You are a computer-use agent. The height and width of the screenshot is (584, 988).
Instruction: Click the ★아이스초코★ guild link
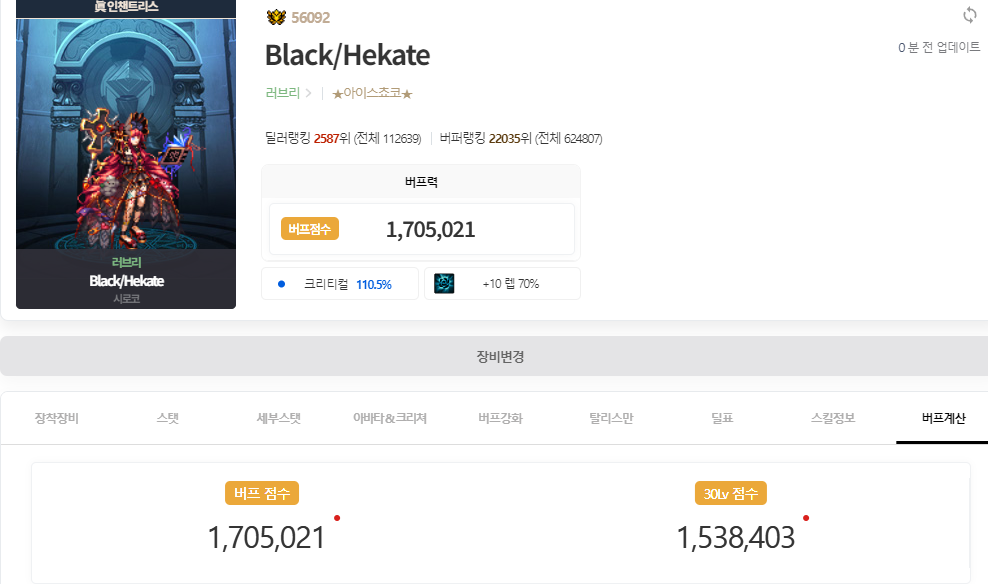point(372,93)
